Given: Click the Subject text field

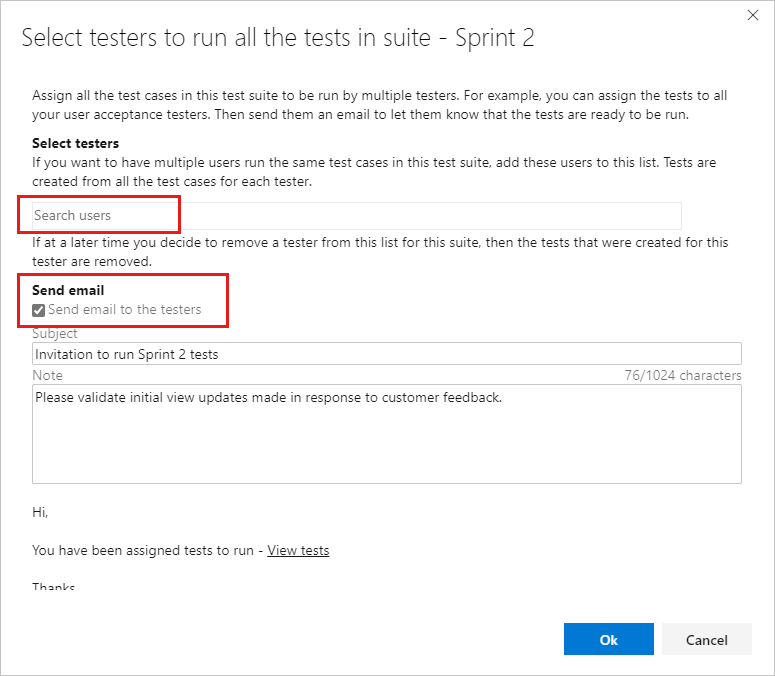Looking at the screenshot, I should coord(386,354).
